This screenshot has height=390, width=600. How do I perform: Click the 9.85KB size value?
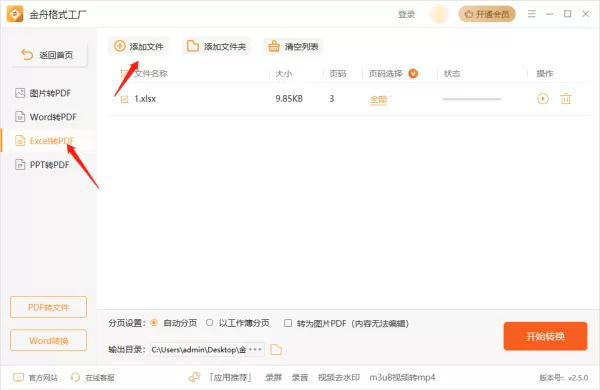(289, 99)
